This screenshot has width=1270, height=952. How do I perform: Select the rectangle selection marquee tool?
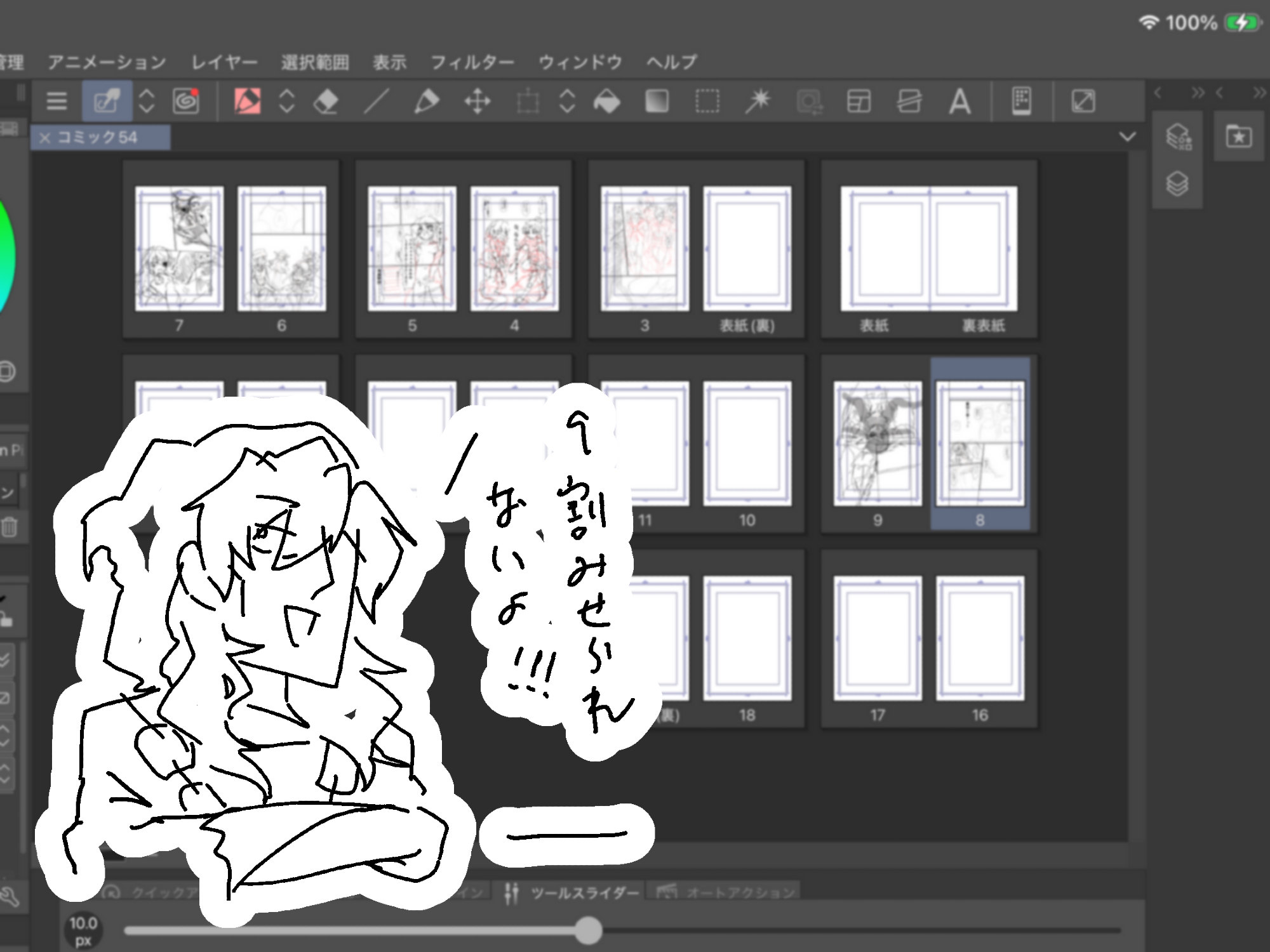click(707, 101)
